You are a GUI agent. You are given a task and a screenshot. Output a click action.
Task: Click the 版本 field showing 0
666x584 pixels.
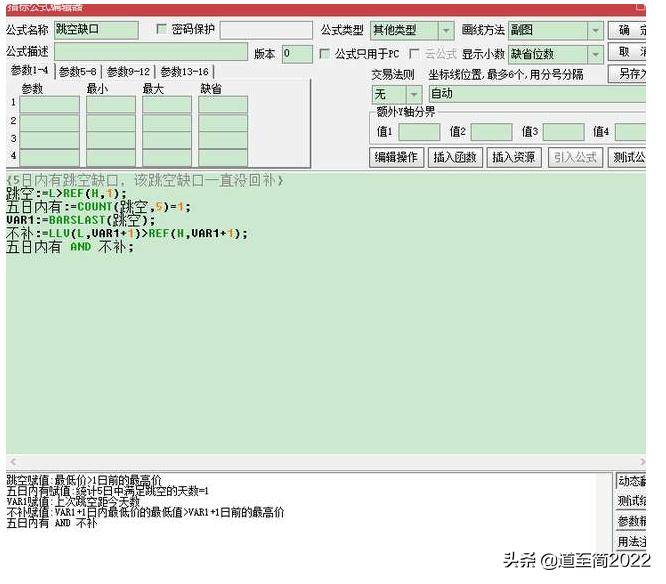click(297, 54)
